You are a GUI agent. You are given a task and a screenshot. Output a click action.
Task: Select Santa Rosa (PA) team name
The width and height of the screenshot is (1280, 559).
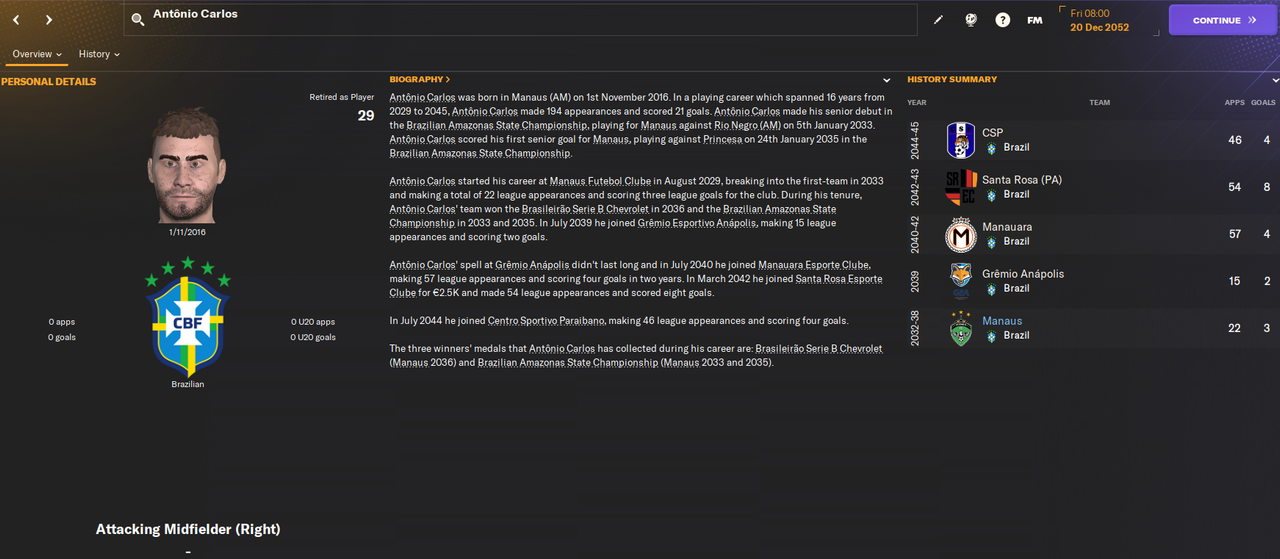click(1022, 180)
